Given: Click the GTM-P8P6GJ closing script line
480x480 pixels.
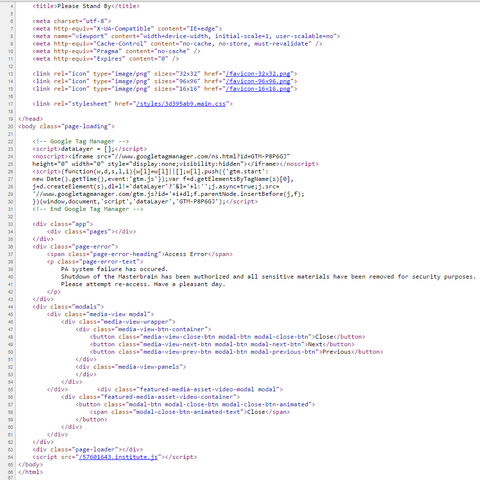Looking at the screenshot, I should [x=145, y=201].
